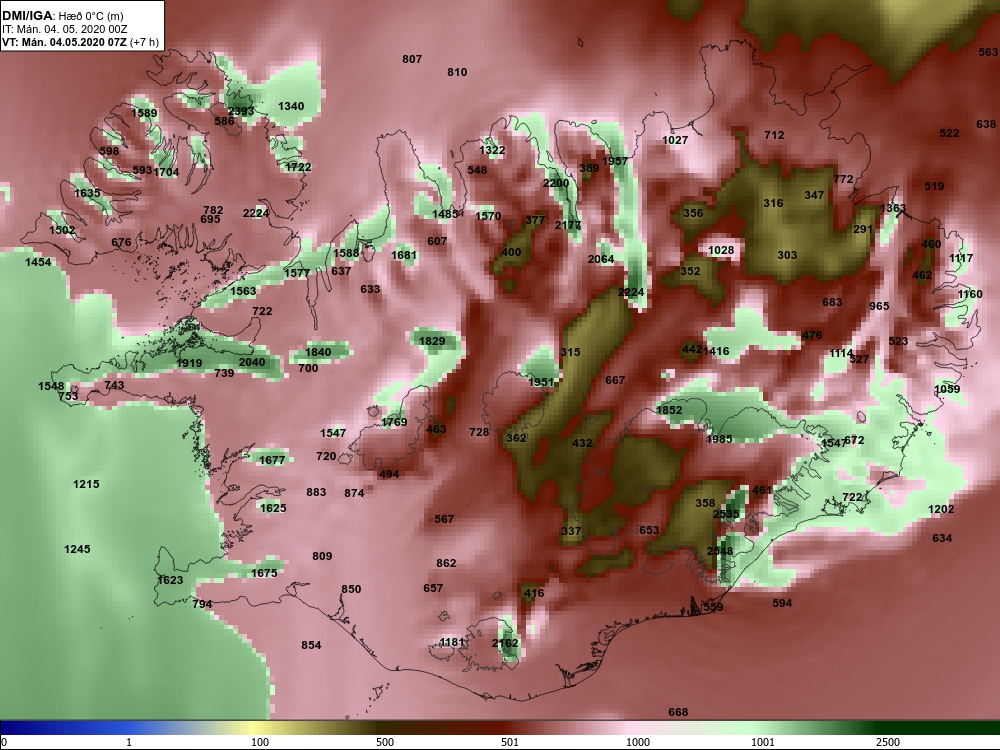The height and width of the screenshot is (750, 1000).
Task: Click the 1027 value on the north coast
Action: pyautogui.click(x=675, y=140)
